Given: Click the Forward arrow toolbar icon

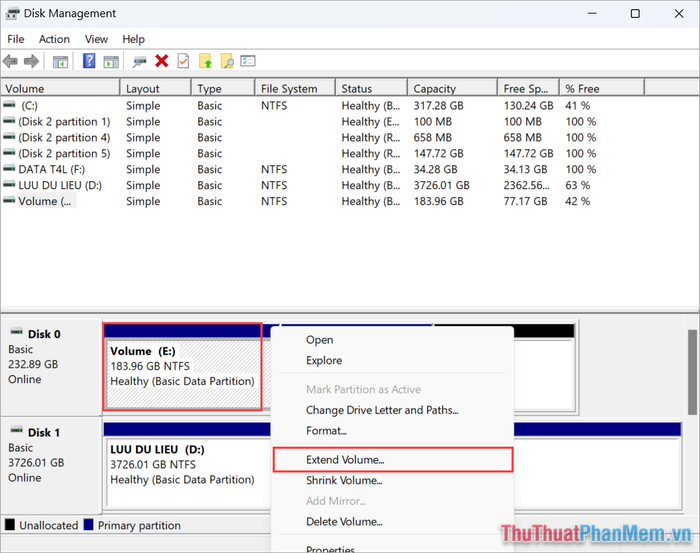Looking at the screenshot, I should point(31,61).
